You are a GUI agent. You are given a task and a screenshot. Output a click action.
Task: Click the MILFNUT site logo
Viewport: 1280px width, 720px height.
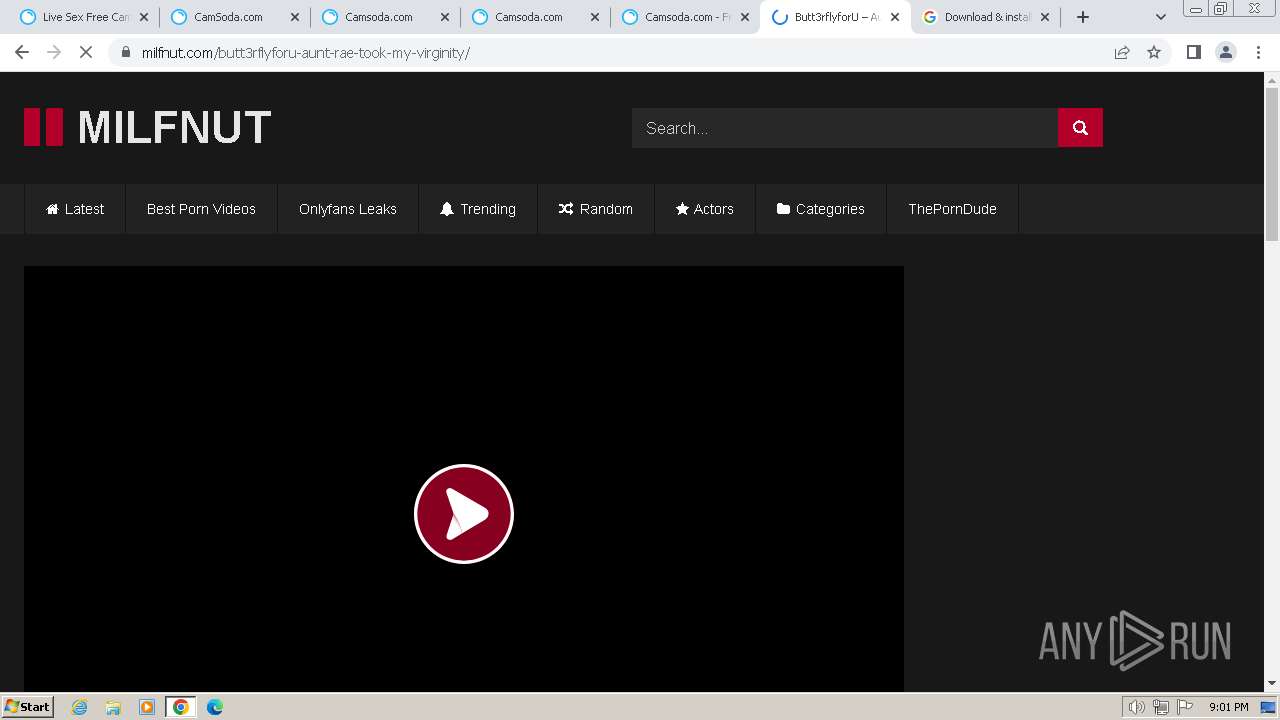(x=148, y=127)
